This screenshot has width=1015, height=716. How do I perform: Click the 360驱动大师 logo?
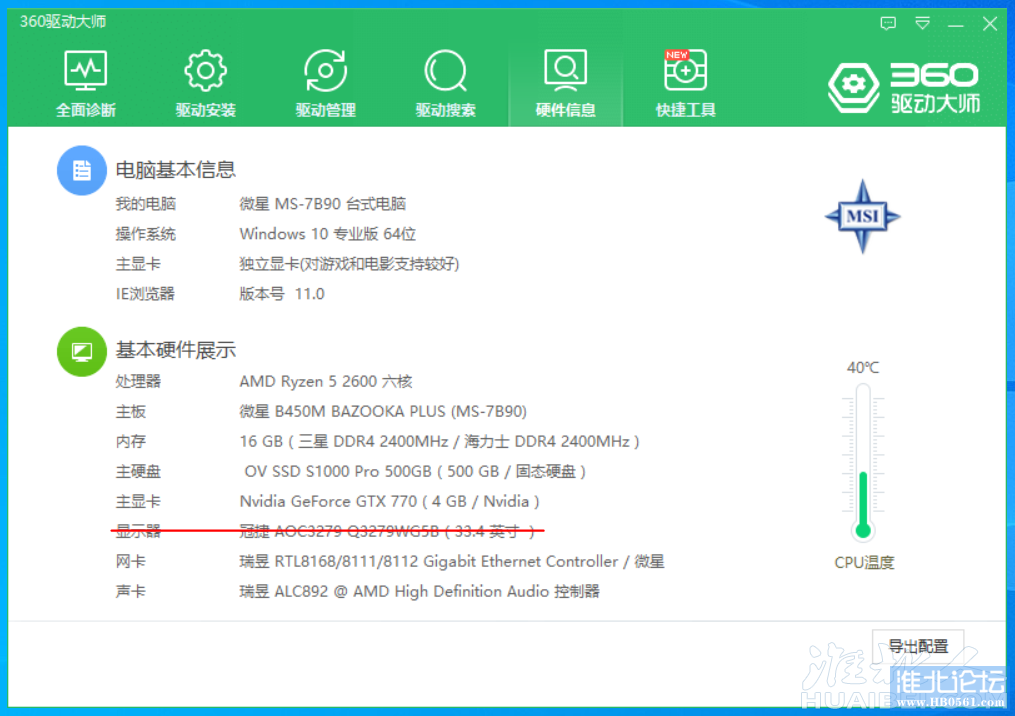tap(904, 87)
